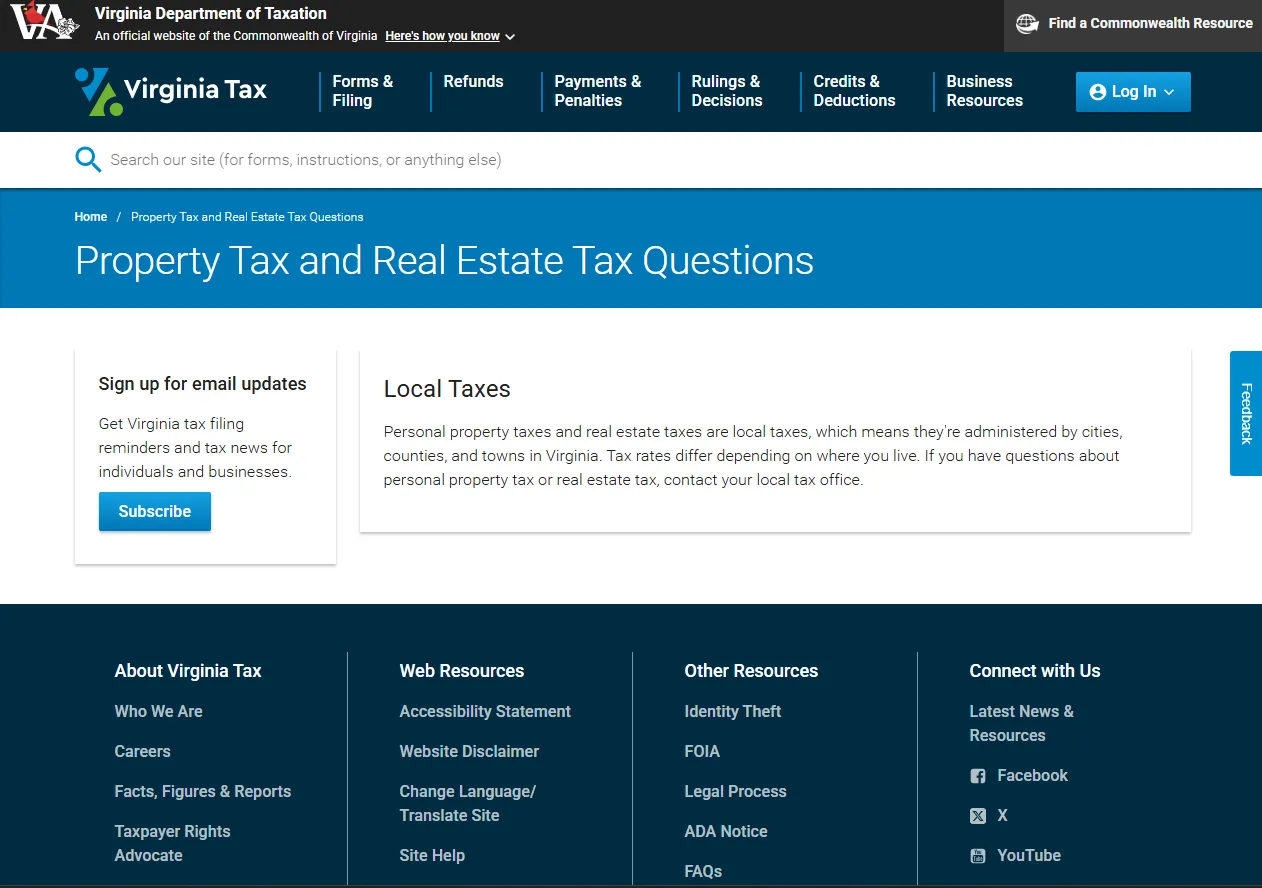Focus the site search input field
The width and height of the screenshot is (1262, 888).
[x=640, y=160]
